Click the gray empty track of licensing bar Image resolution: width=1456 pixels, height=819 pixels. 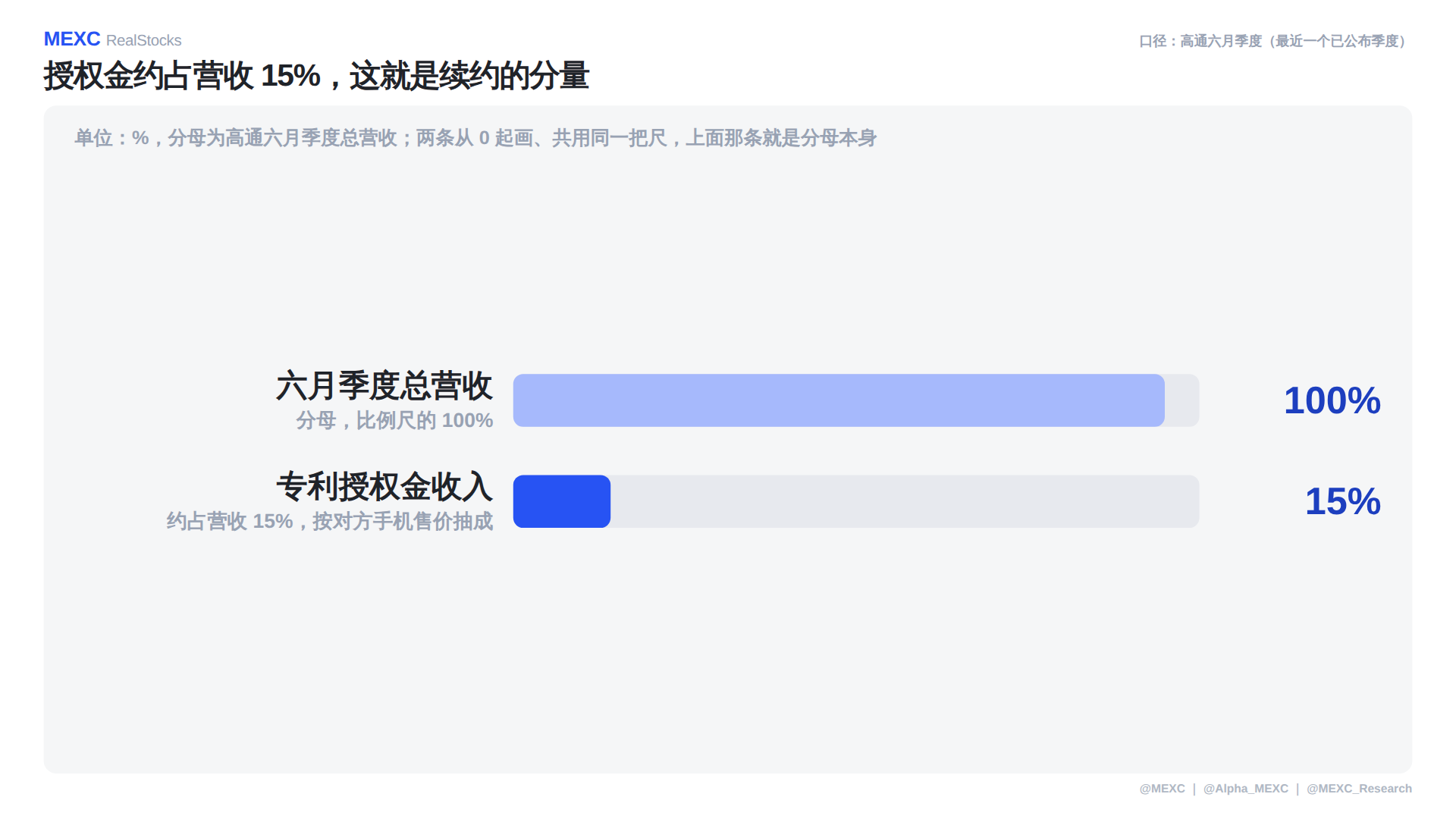905,501
